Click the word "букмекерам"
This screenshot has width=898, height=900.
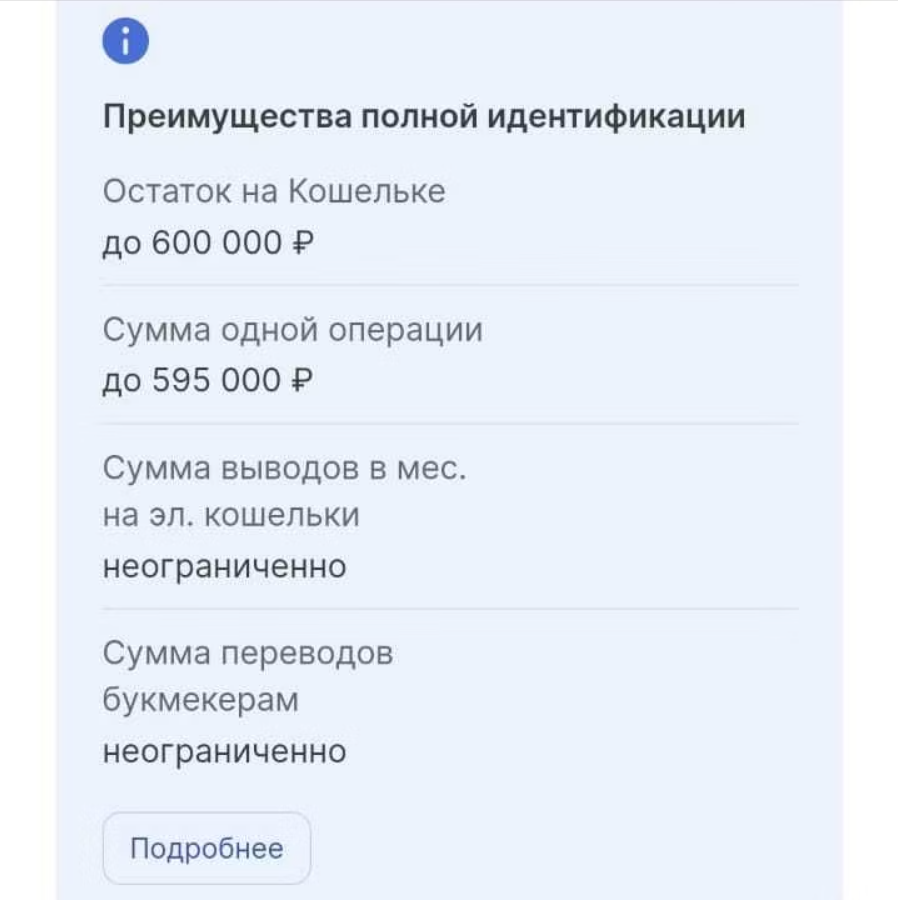(201, 700)
